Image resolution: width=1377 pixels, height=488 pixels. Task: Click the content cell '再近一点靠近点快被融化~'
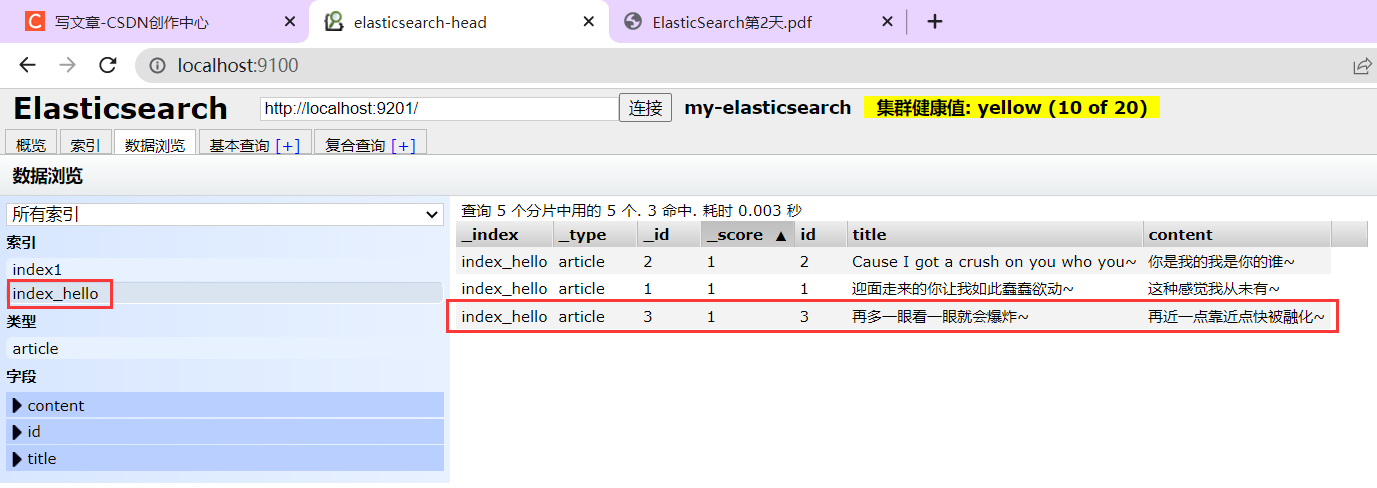point(1236,317)
